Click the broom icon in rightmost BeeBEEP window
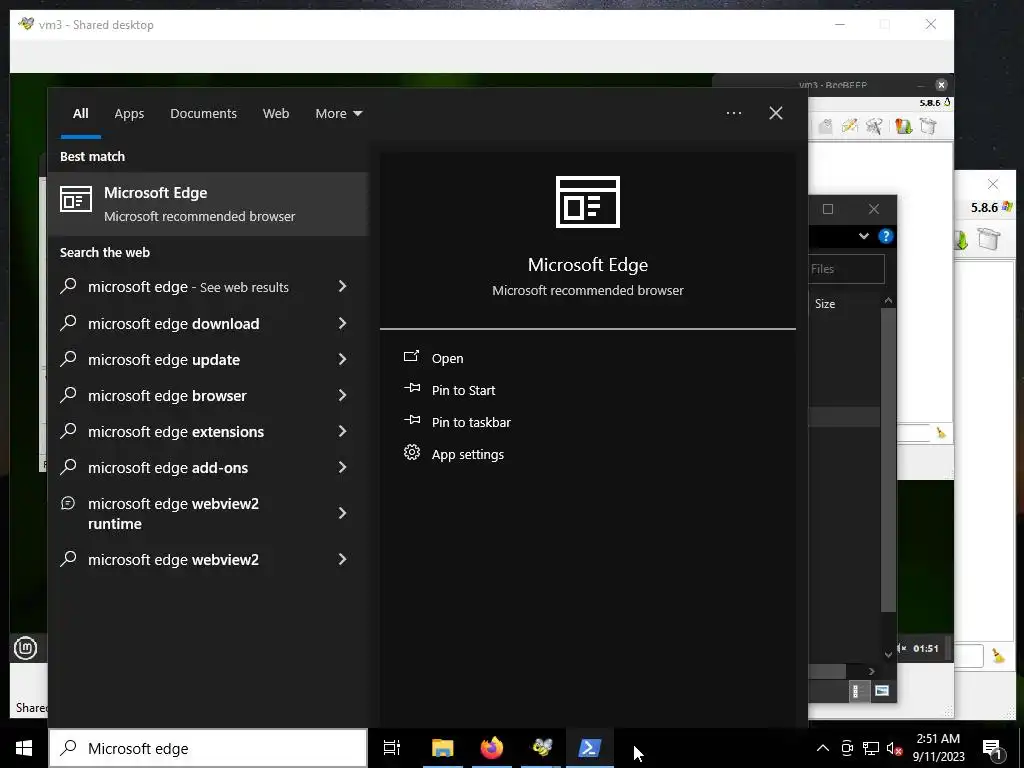This screenshot has height=768, width=1024. coord(998,656)
